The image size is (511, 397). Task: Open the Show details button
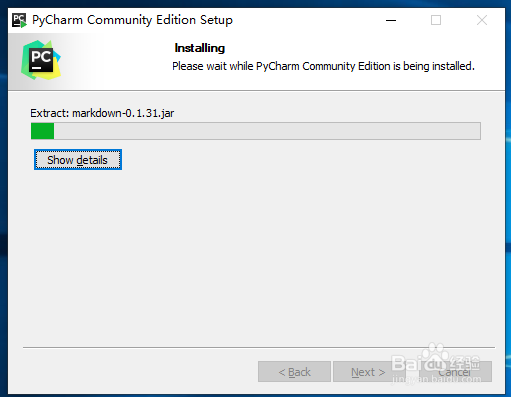click(78, 160)
